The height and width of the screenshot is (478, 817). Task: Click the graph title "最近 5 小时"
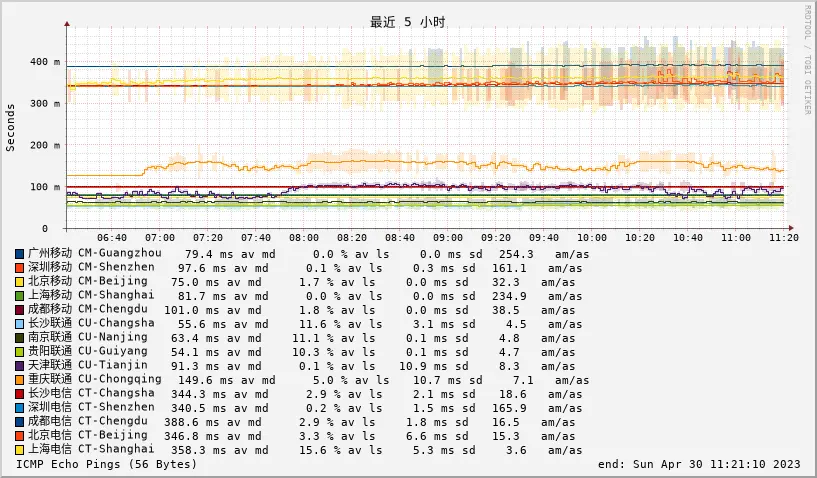point(407,22)
